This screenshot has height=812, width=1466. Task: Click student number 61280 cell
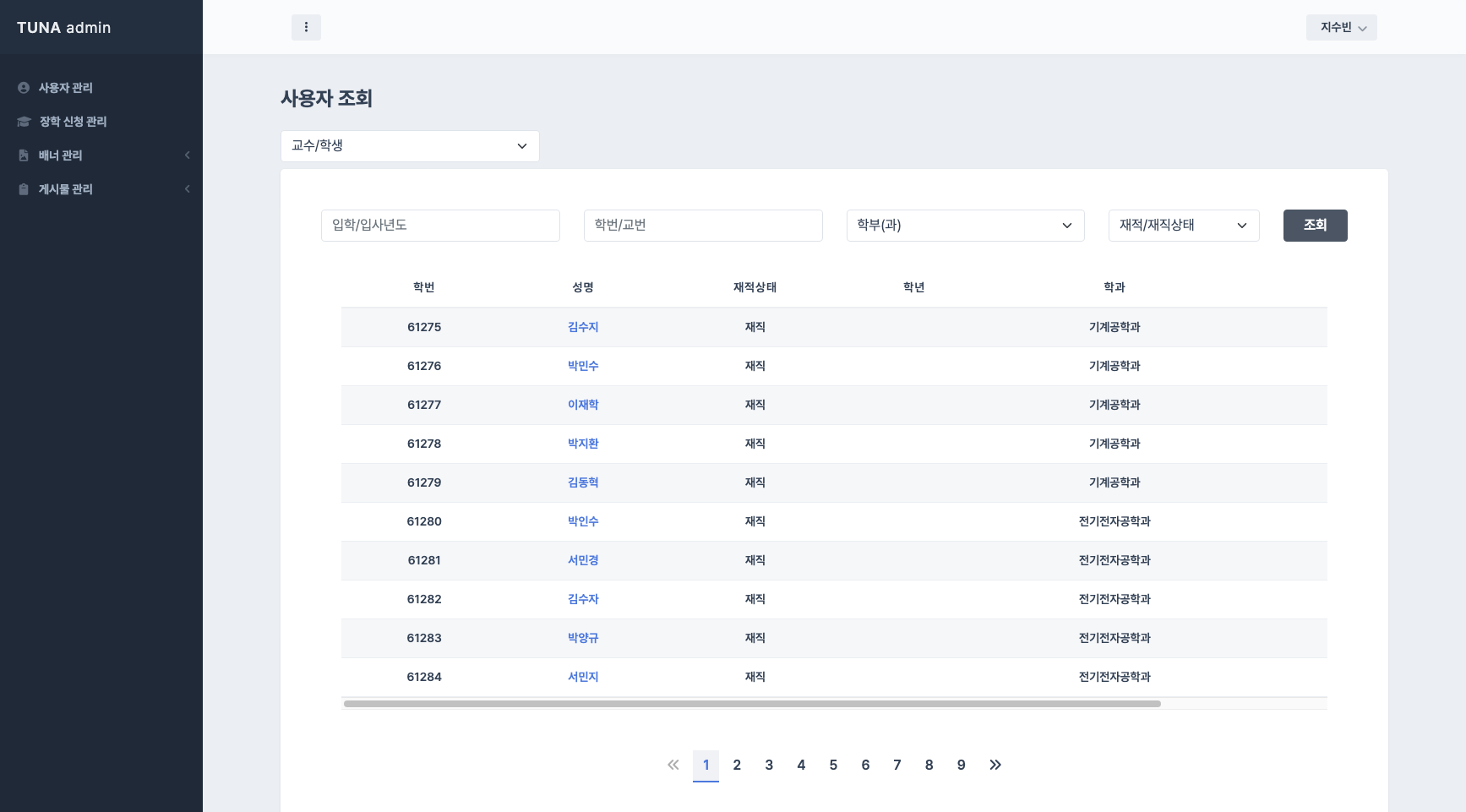(424, 521)
